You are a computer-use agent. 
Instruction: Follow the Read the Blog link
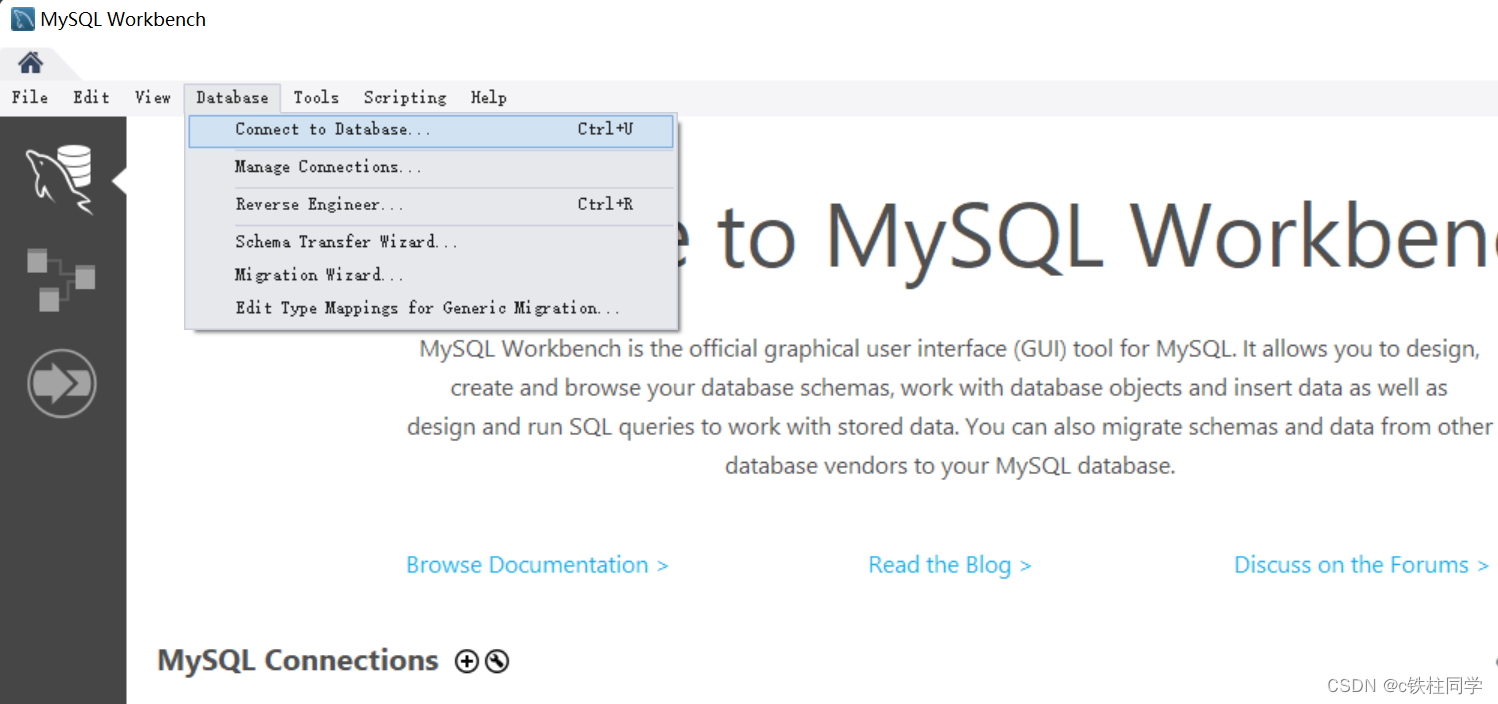(x=950, y=565)
